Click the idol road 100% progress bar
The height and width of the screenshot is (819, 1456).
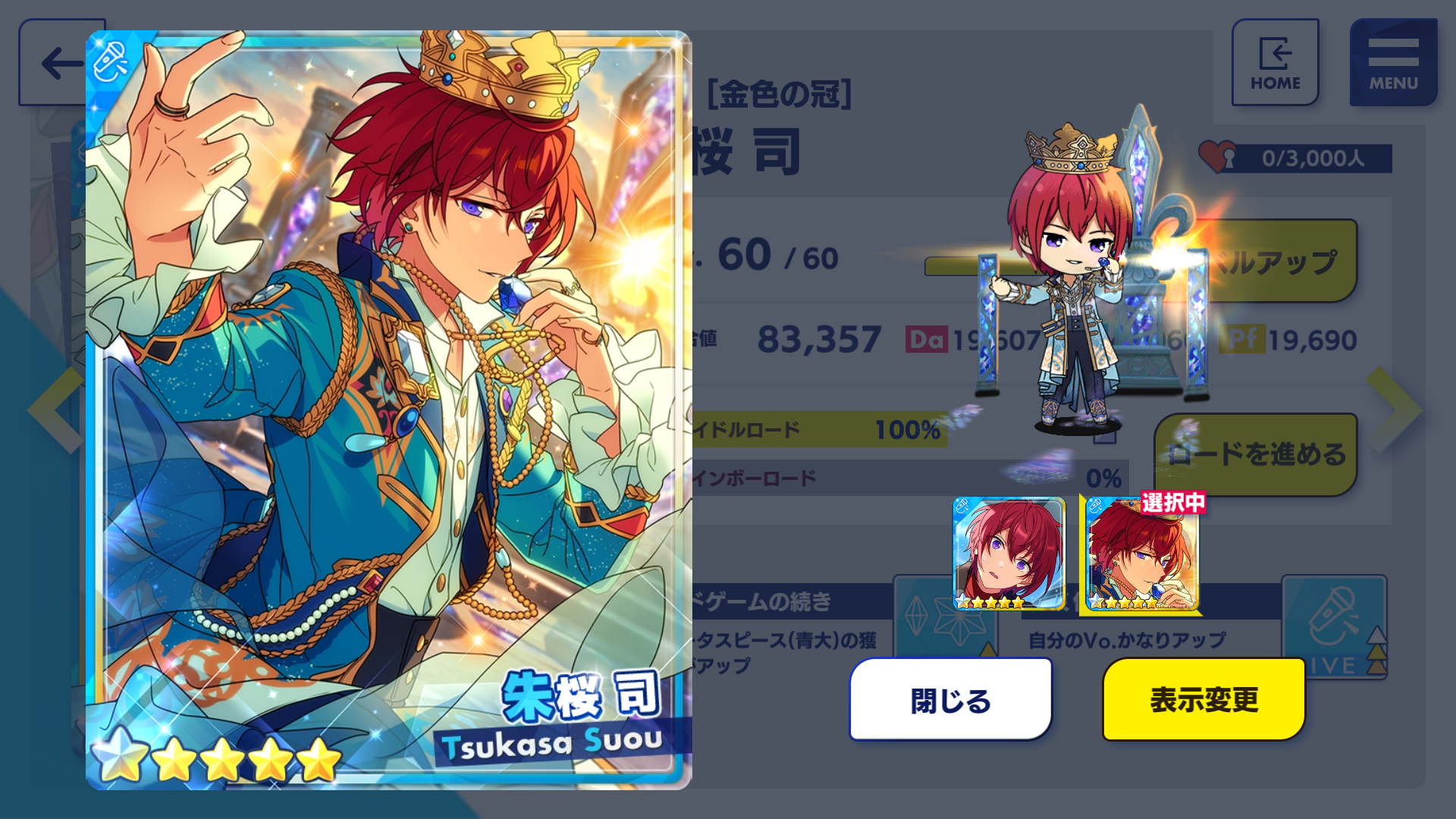[x=819, y=430]
